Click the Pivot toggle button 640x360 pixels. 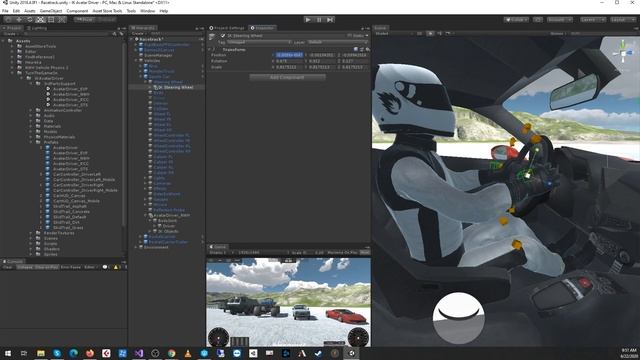point(84,19)
